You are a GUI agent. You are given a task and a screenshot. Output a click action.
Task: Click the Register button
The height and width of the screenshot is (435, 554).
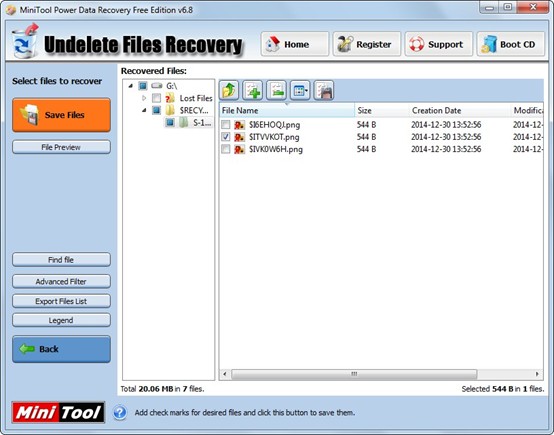click(367, 44)
